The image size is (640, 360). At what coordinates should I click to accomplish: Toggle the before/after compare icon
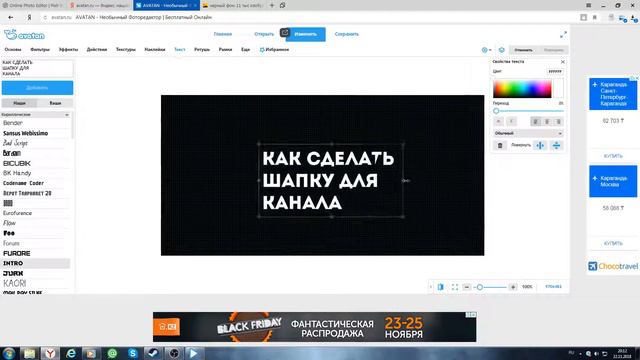440,287
